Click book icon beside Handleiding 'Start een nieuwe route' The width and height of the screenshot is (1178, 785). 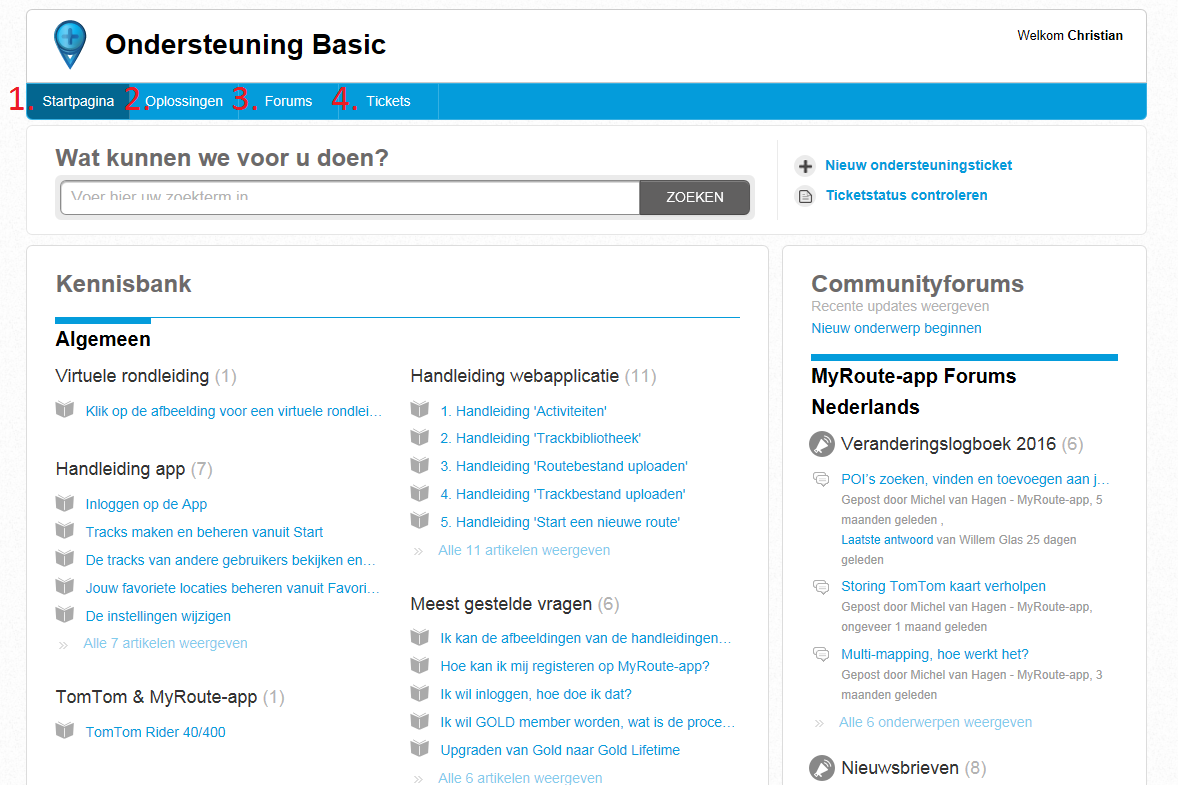[419, 521]
